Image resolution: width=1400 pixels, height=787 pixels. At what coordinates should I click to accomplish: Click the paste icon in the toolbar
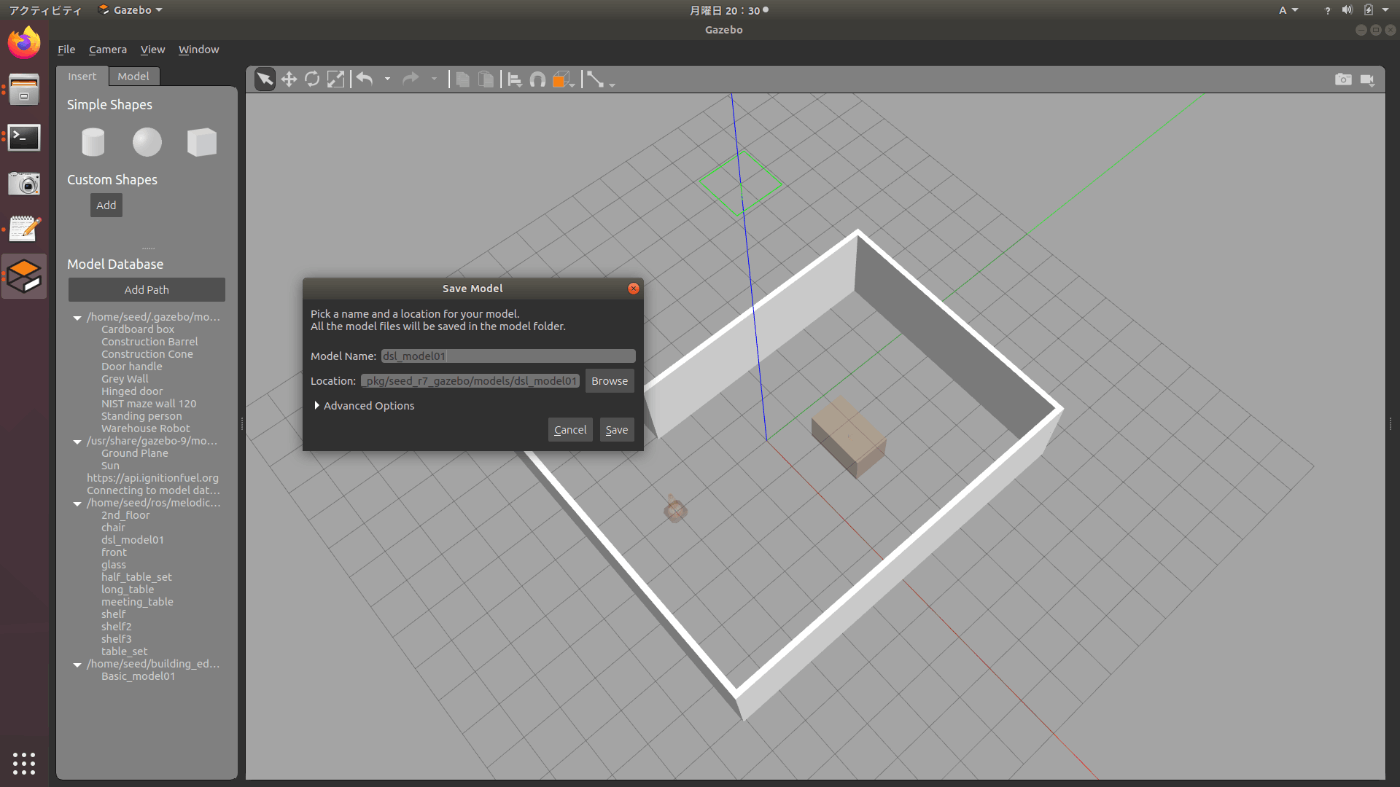click(x=486, y=79)
